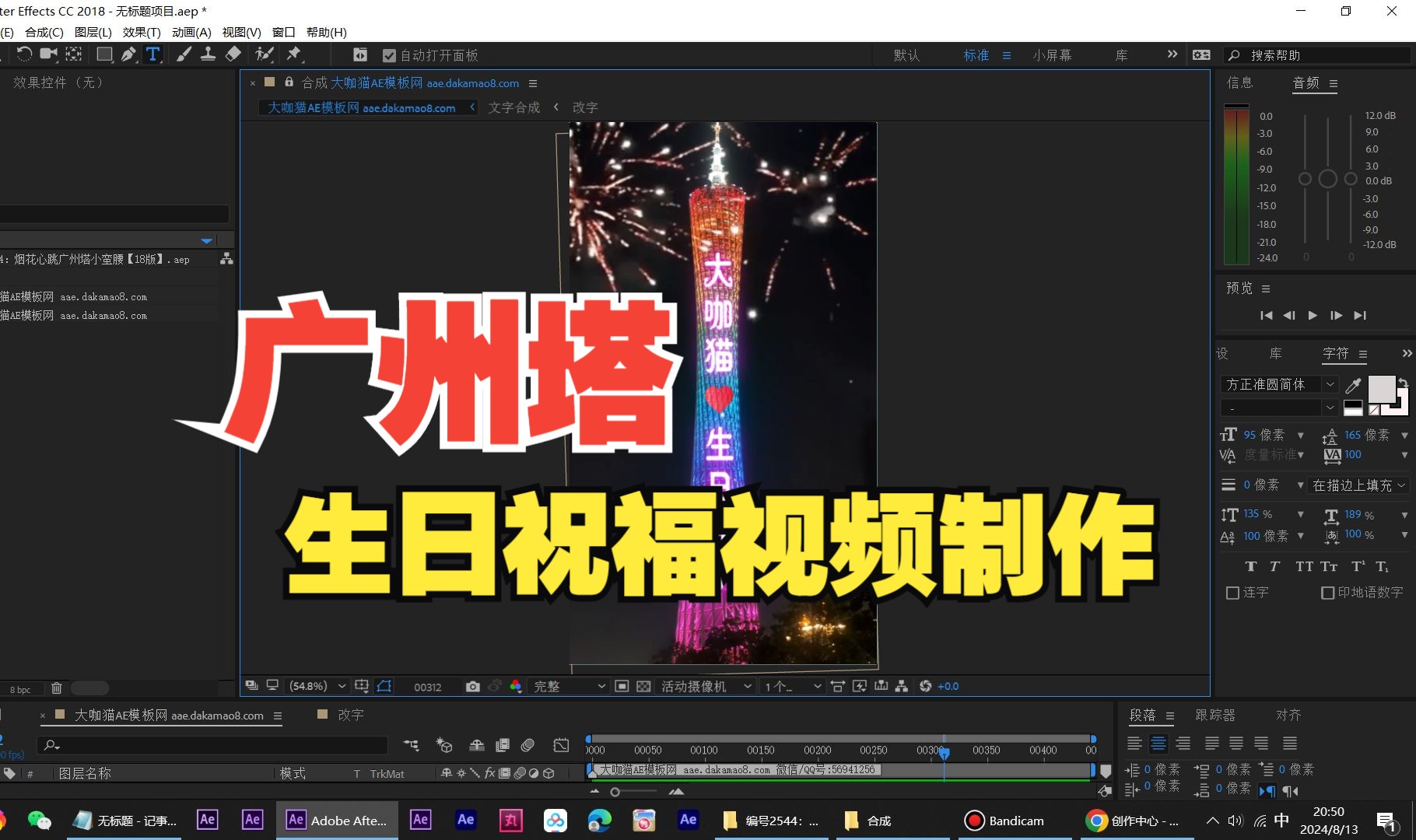Open the resolution dropdown showing 完整
The height and width of the screenshot is (840, 1416).
coord(568,686)
